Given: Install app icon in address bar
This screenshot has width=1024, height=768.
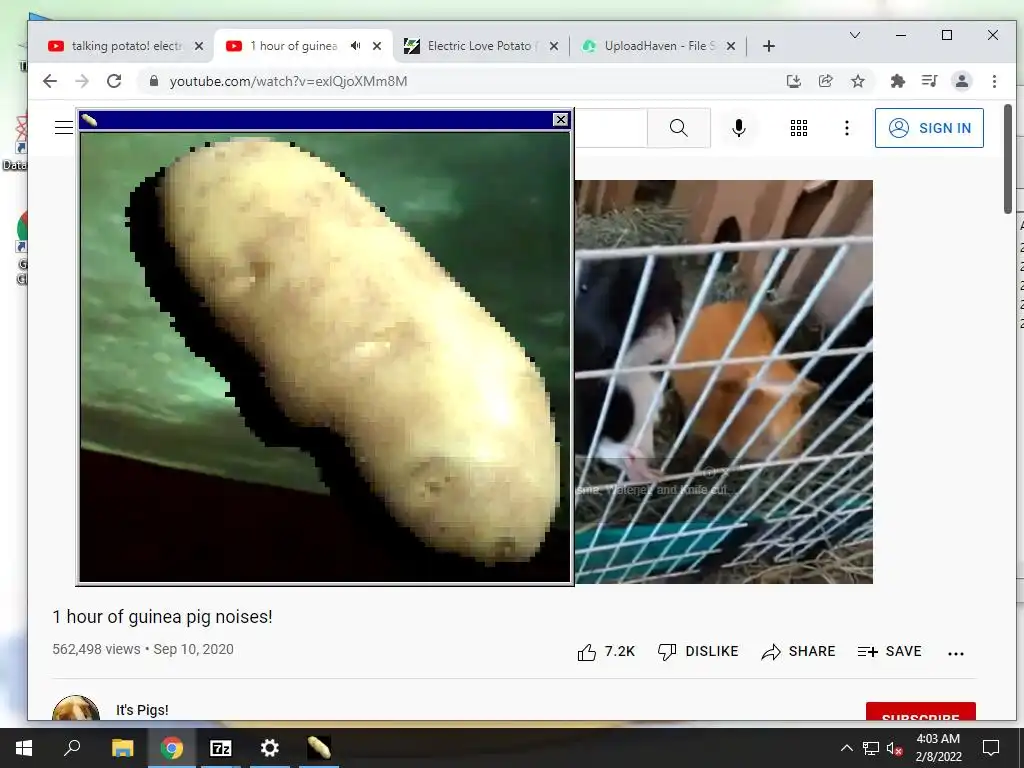Looking at the screenshot, I should (793, 81).
